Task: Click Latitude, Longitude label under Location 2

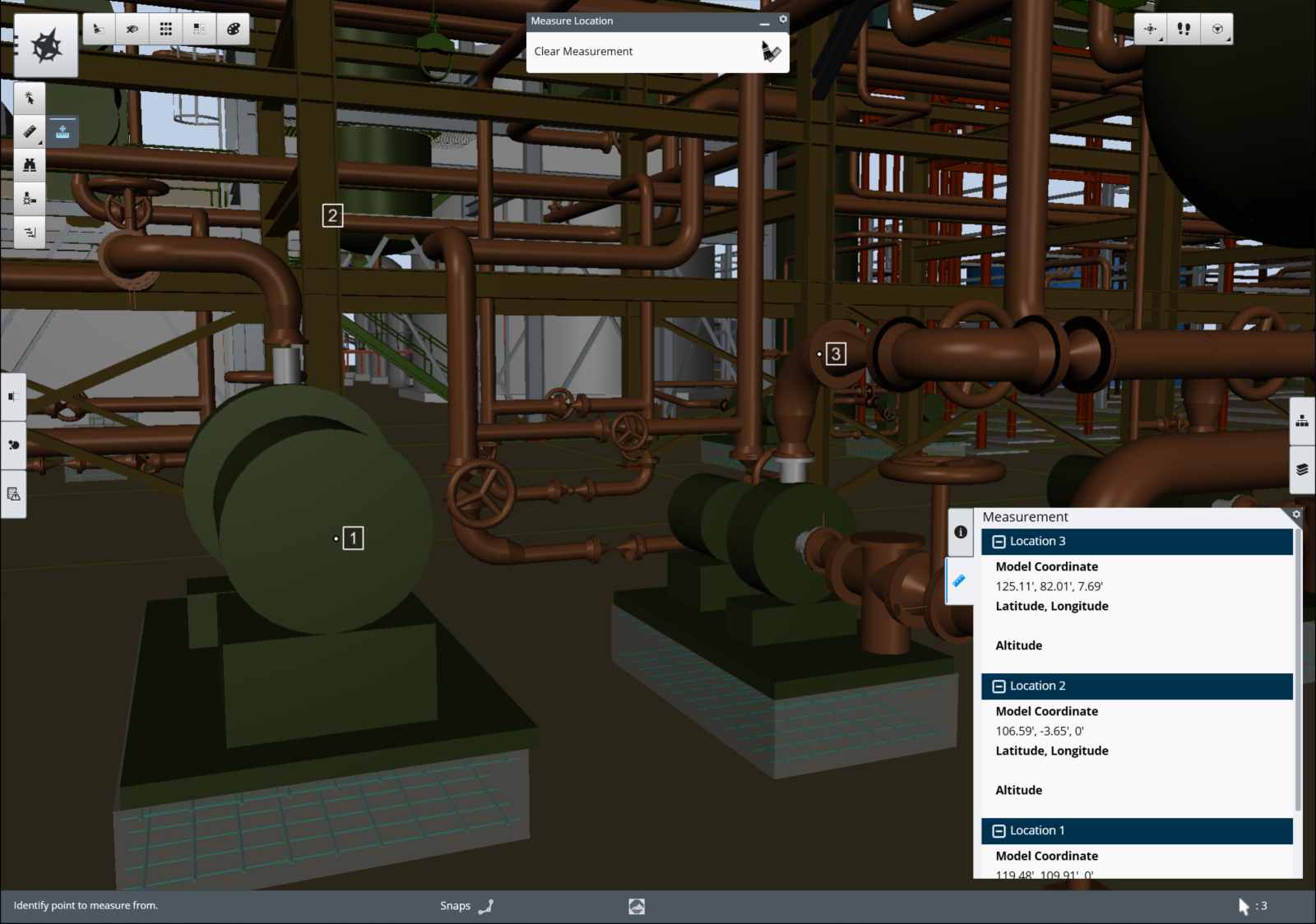Action: coord(1051,751)
